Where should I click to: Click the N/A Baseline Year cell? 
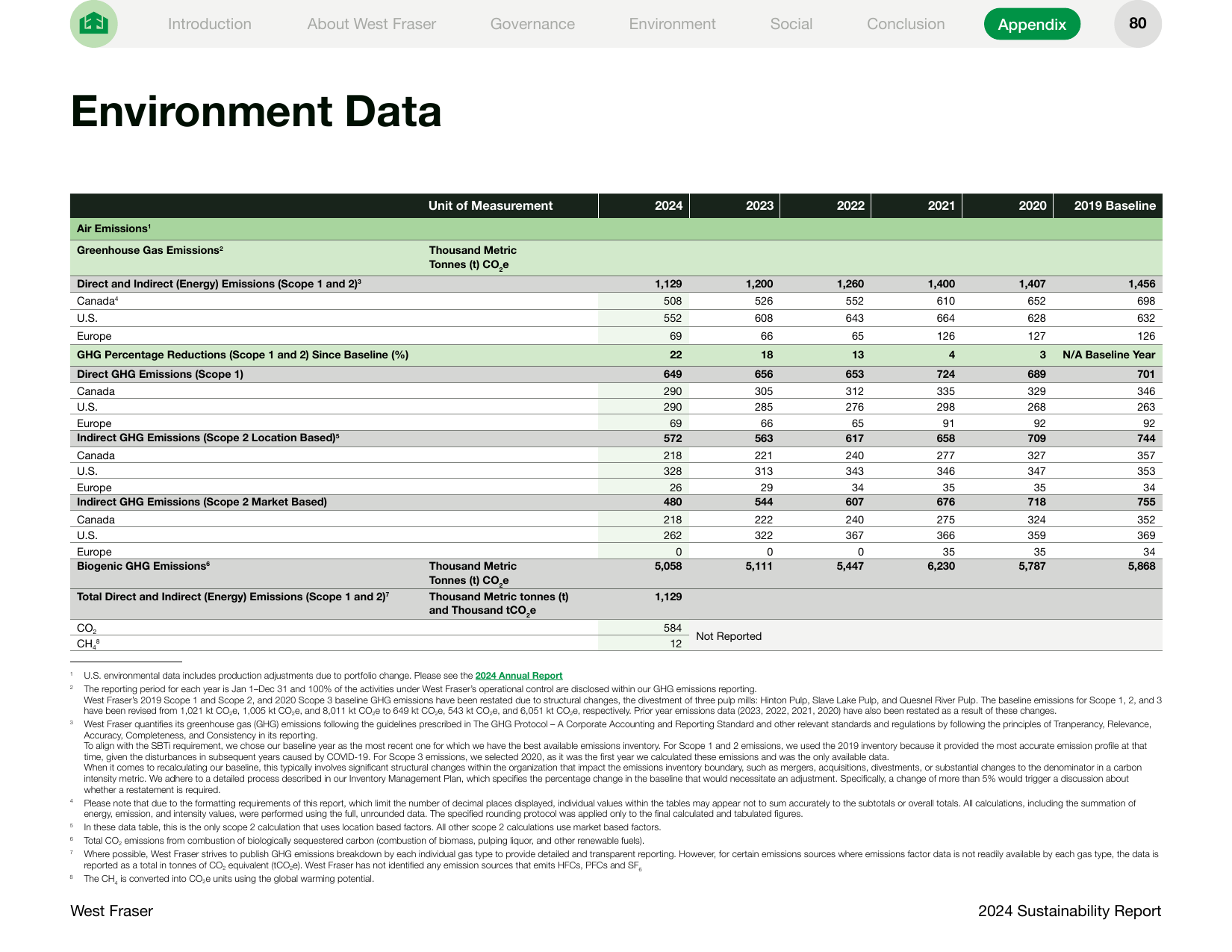point(1109,355)
